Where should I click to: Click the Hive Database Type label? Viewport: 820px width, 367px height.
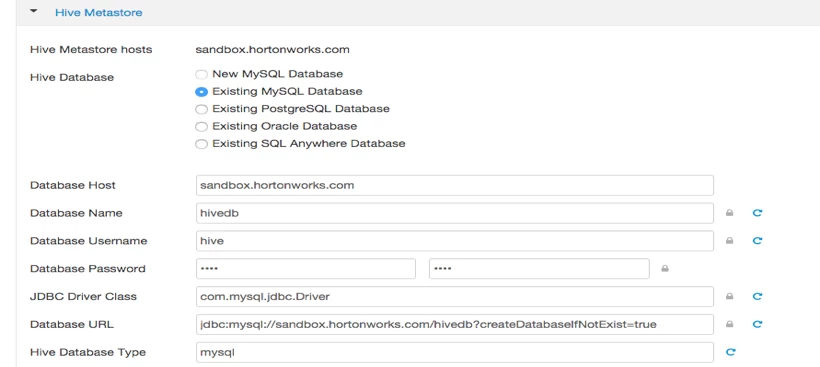(x=87, y=352)
